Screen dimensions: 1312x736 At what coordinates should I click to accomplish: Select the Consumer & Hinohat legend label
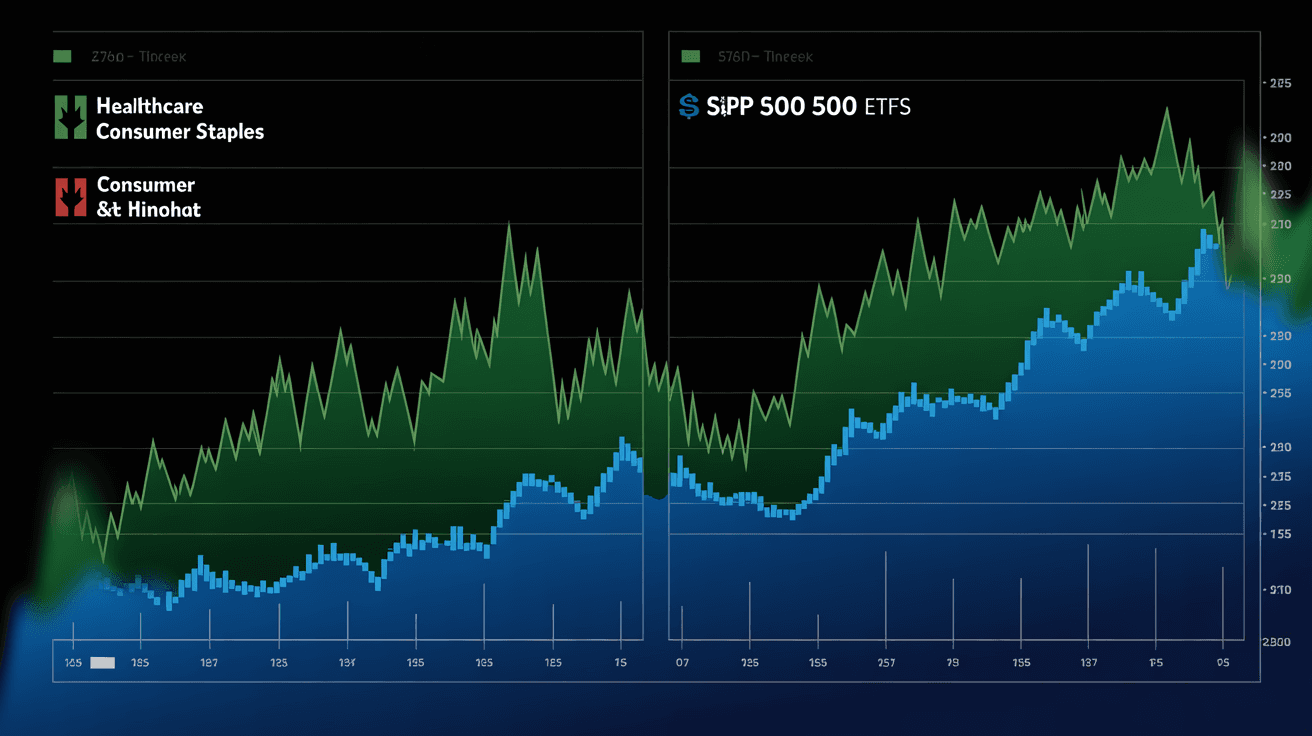148,197
